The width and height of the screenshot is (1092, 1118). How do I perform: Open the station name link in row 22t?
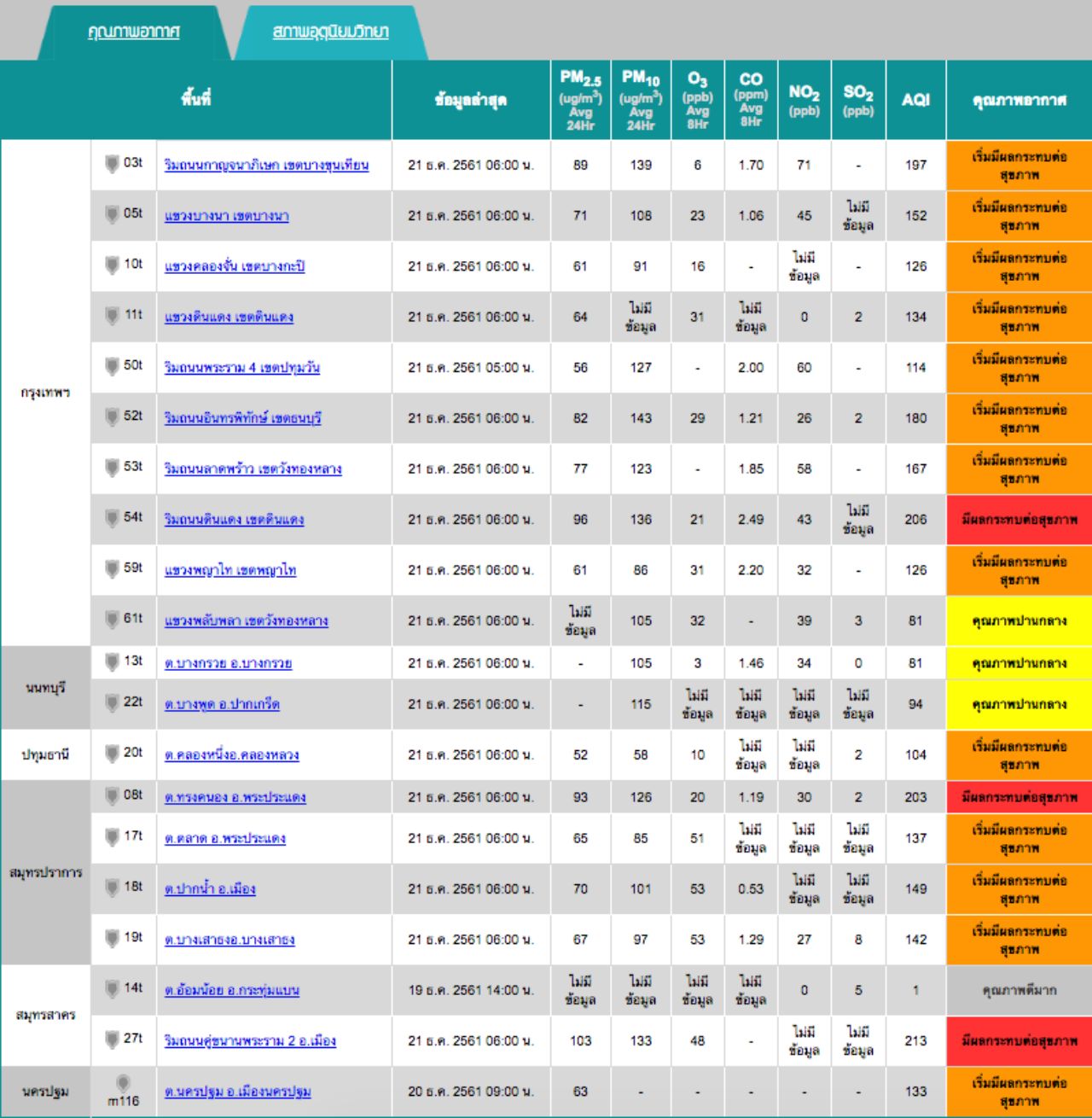222,704
